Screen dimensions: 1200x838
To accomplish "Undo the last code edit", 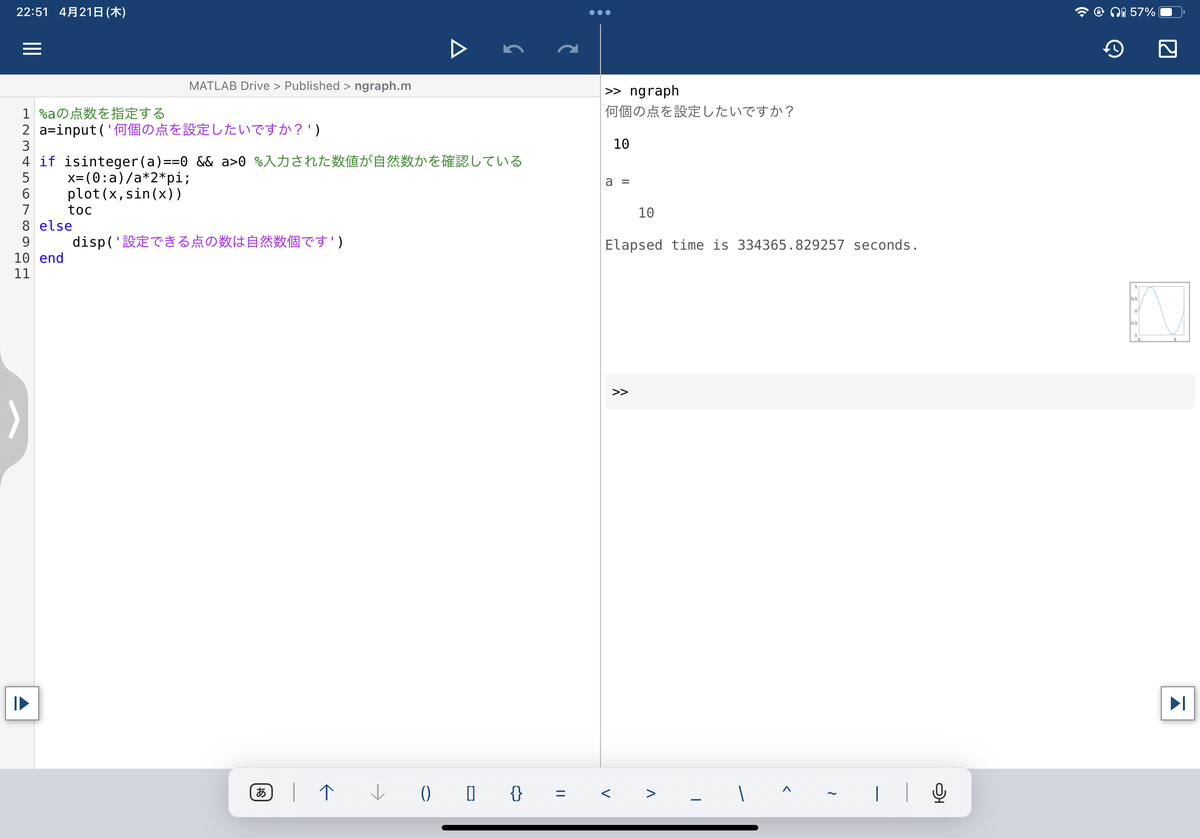I will click(x=513, y=48).
